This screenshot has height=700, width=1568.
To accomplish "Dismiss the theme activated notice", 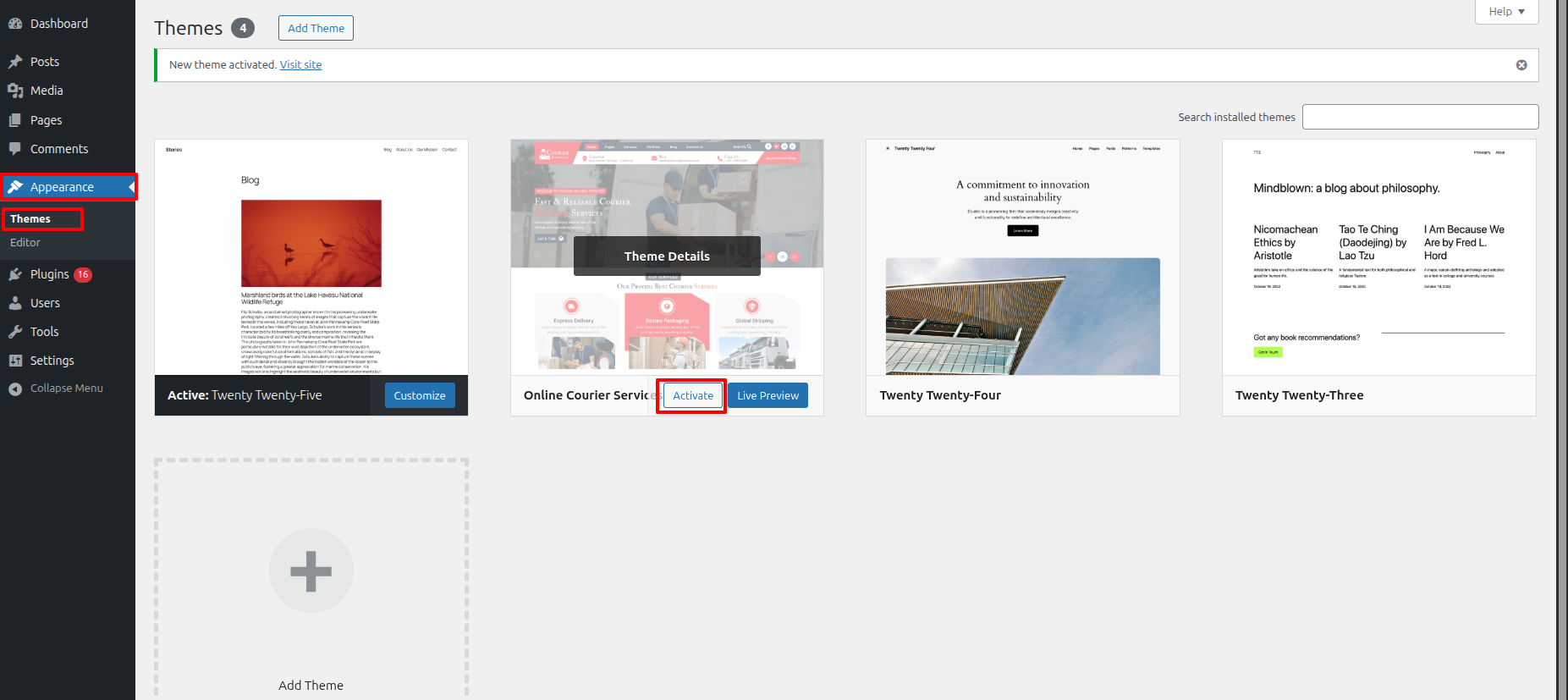I will pos(1521,65).
